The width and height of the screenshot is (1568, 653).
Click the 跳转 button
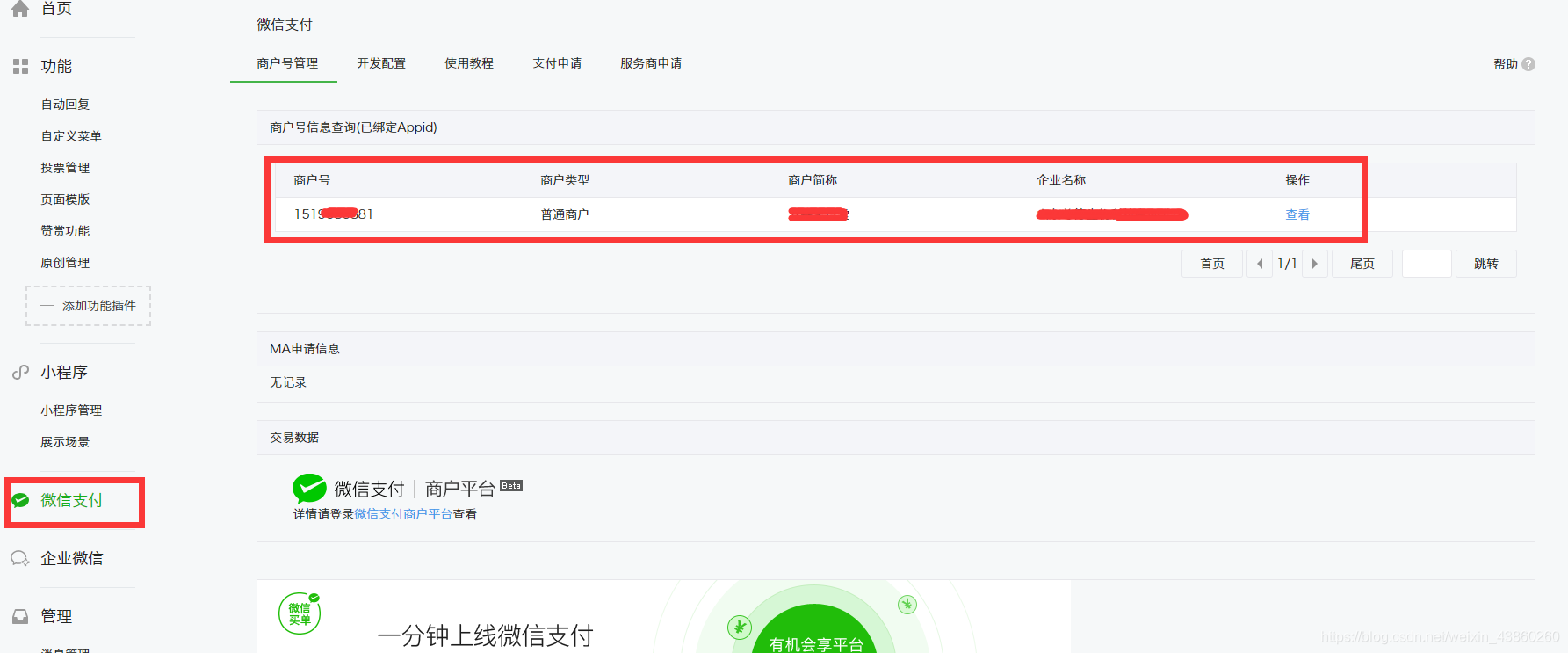(x=1486, y=264)
